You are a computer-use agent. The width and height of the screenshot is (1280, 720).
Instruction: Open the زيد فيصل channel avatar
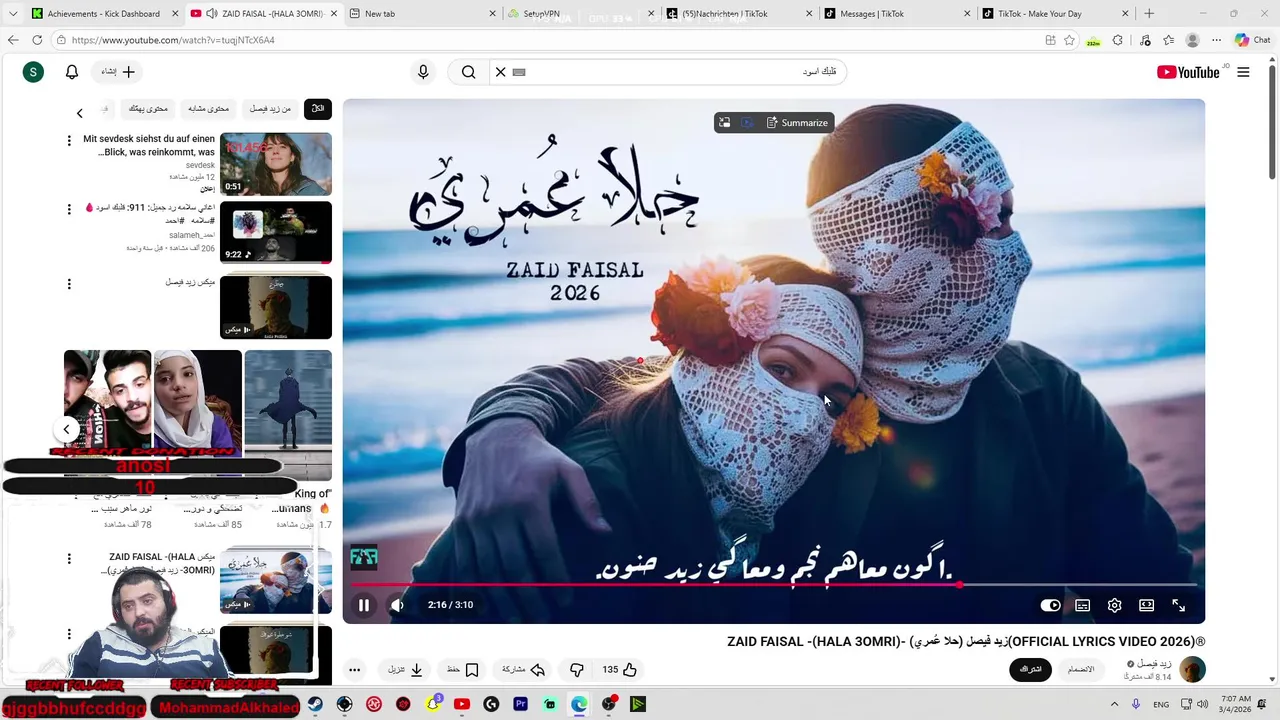click(1192, 669)
